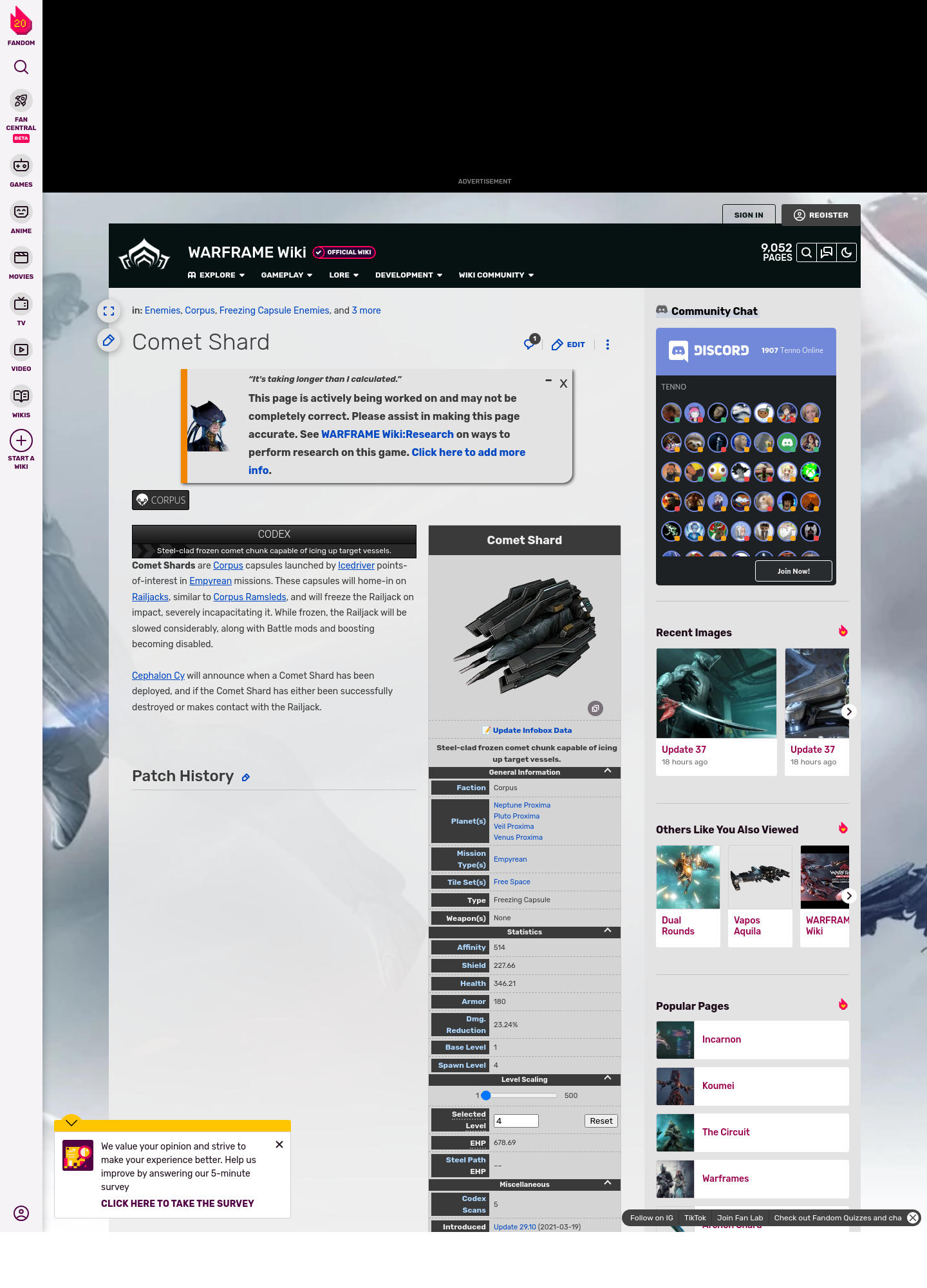The width and height of the screenshot is (927, 1288).
Task: Reset the selected level
Action: 601,1121
